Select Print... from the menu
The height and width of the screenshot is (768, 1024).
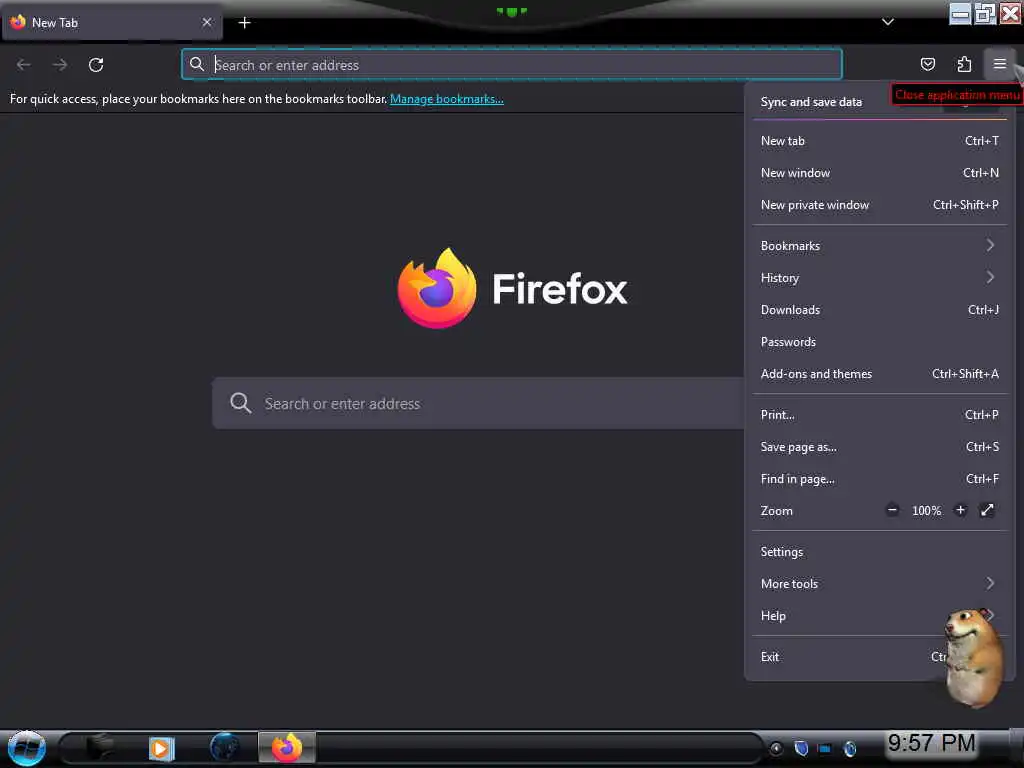879,415
